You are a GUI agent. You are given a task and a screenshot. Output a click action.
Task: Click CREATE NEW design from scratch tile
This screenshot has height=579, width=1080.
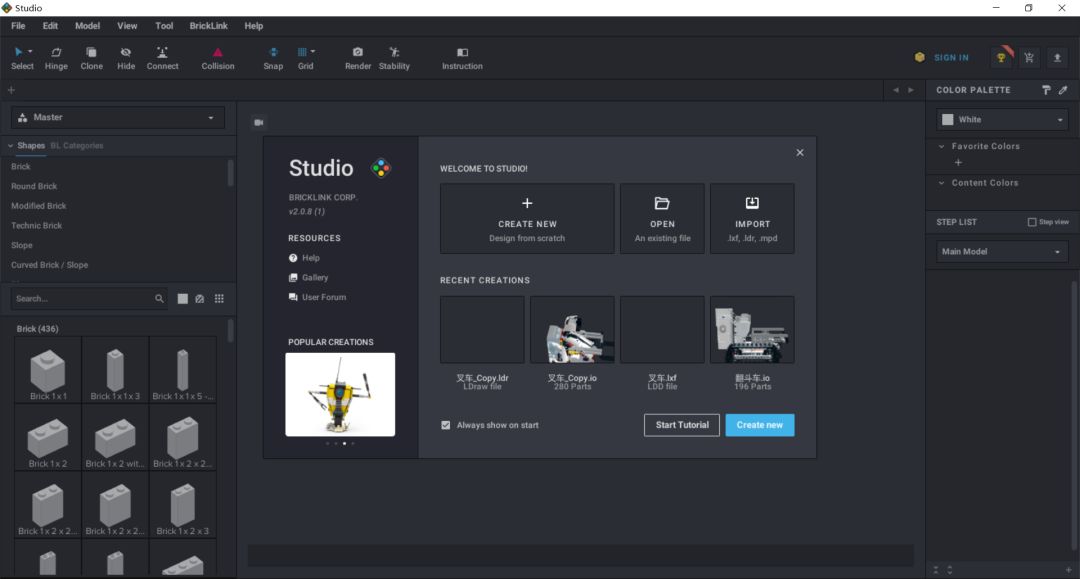pyautogui.click(x=527, y=219)
